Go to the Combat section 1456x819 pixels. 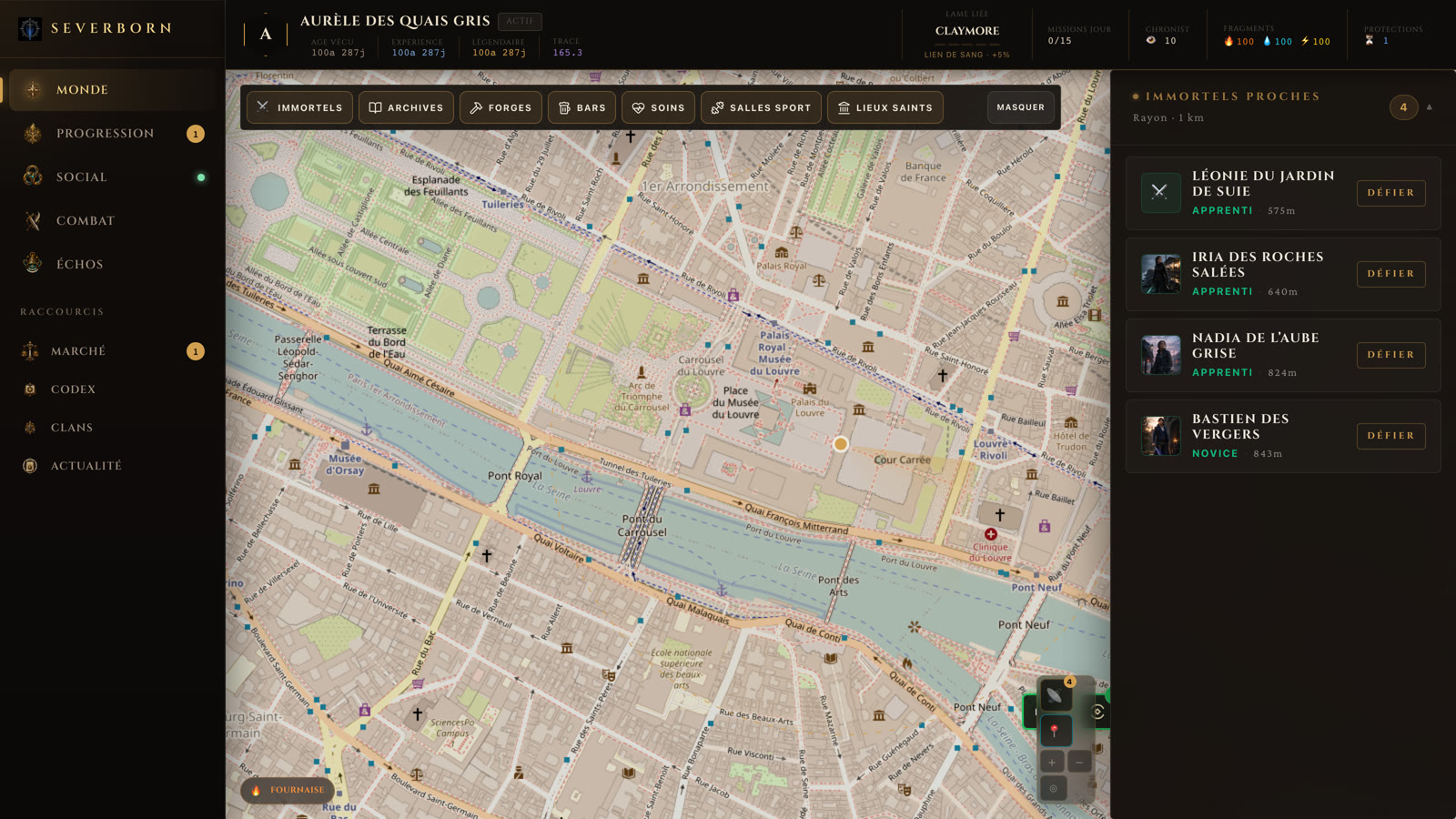pyautogui.click(x=114, y=220)
